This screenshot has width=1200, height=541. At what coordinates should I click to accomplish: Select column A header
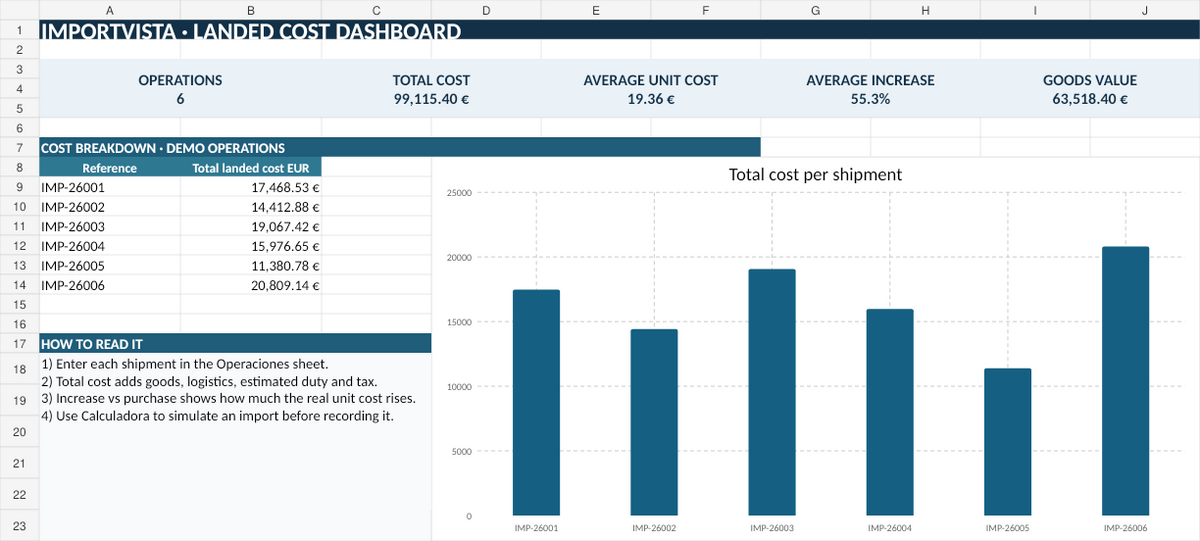click(x=109, y=10)
